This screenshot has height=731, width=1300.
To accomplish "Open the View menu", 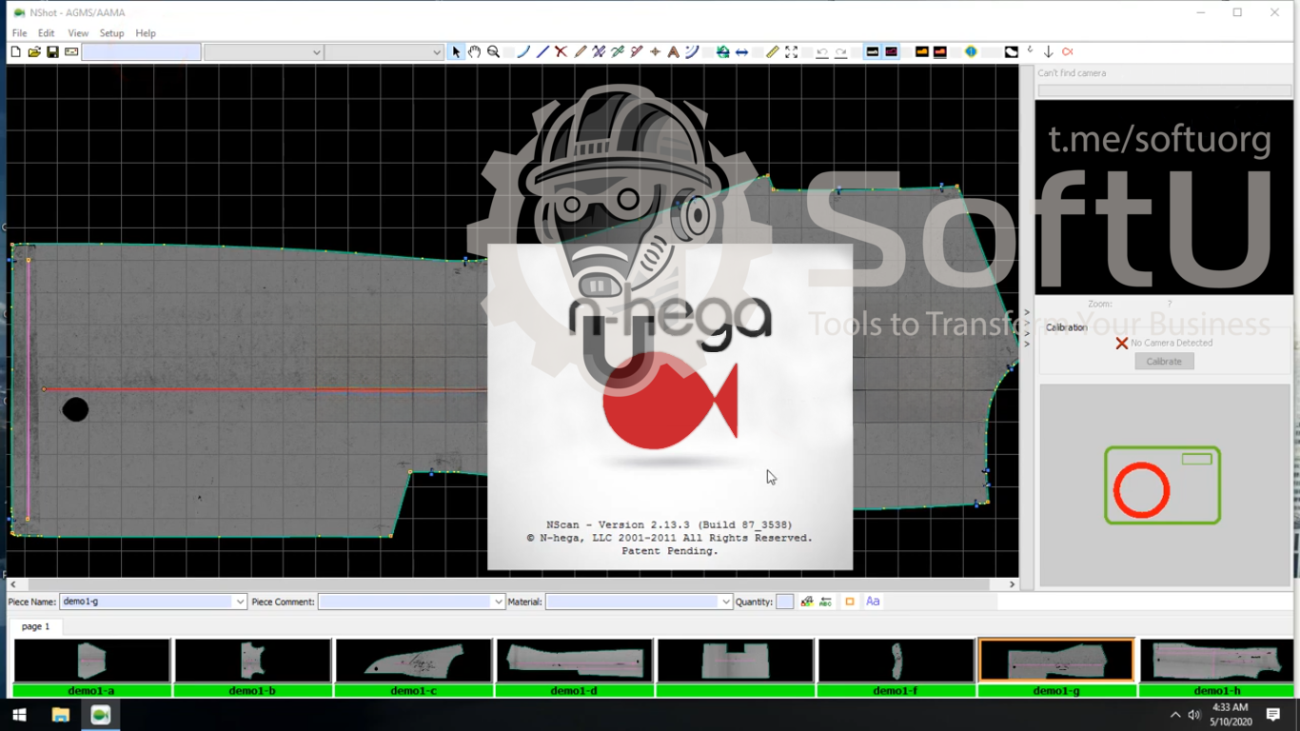I will click(78, 33).
